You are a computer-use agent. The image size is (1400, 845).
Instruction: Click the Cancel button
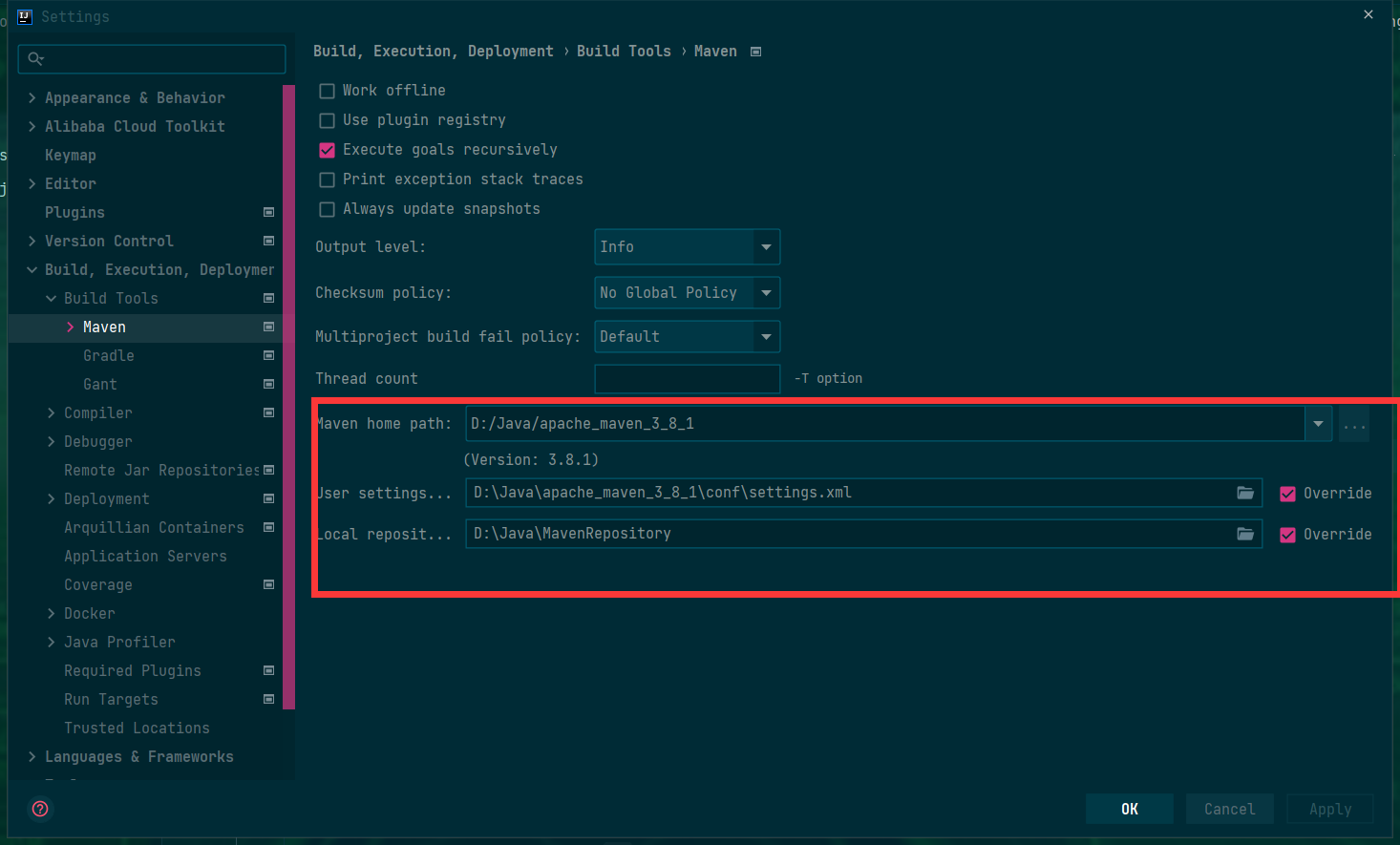point(1230,809)
